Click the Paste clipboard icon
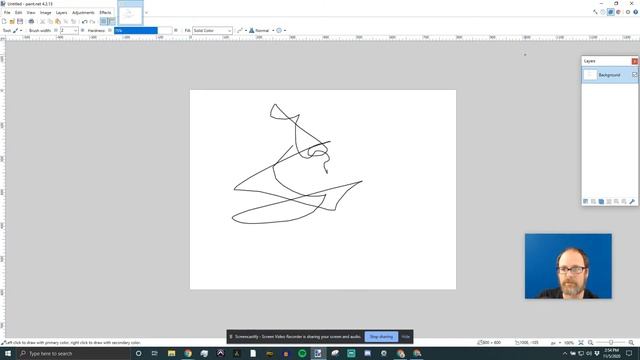Screen dimensions: 640x360 click(x=58, y=21)
